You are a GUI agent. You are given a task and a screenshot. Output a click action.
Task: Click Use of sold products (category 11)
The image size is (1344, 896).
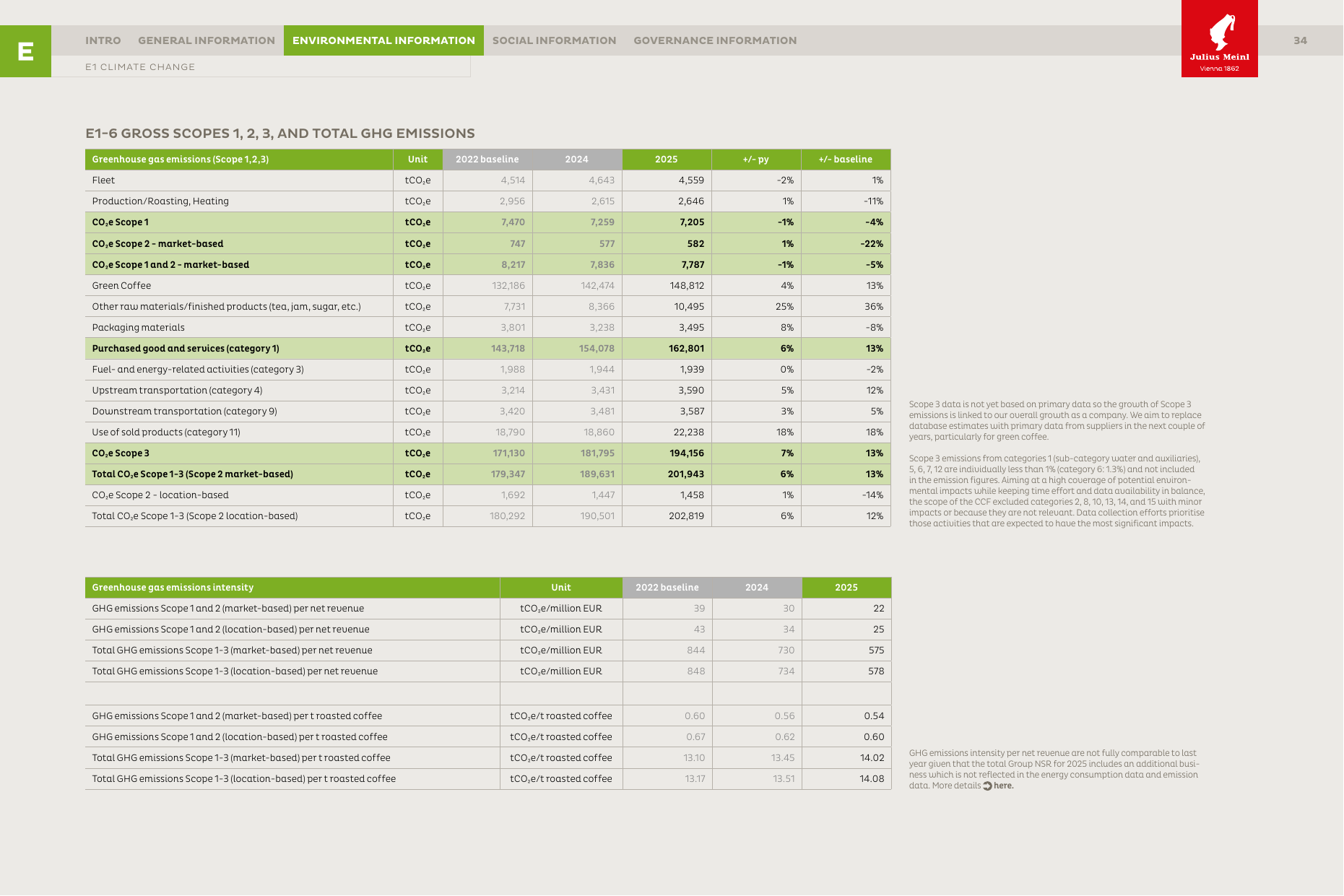tap(166, 432)
